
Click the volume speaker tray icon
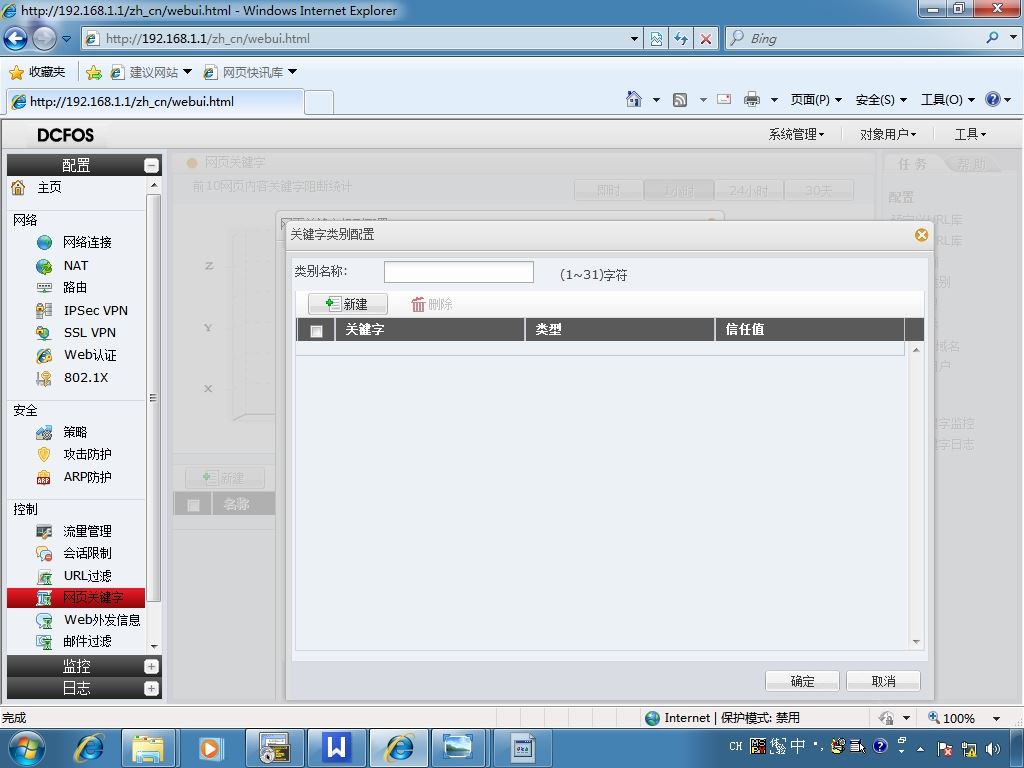click(993, 748)
